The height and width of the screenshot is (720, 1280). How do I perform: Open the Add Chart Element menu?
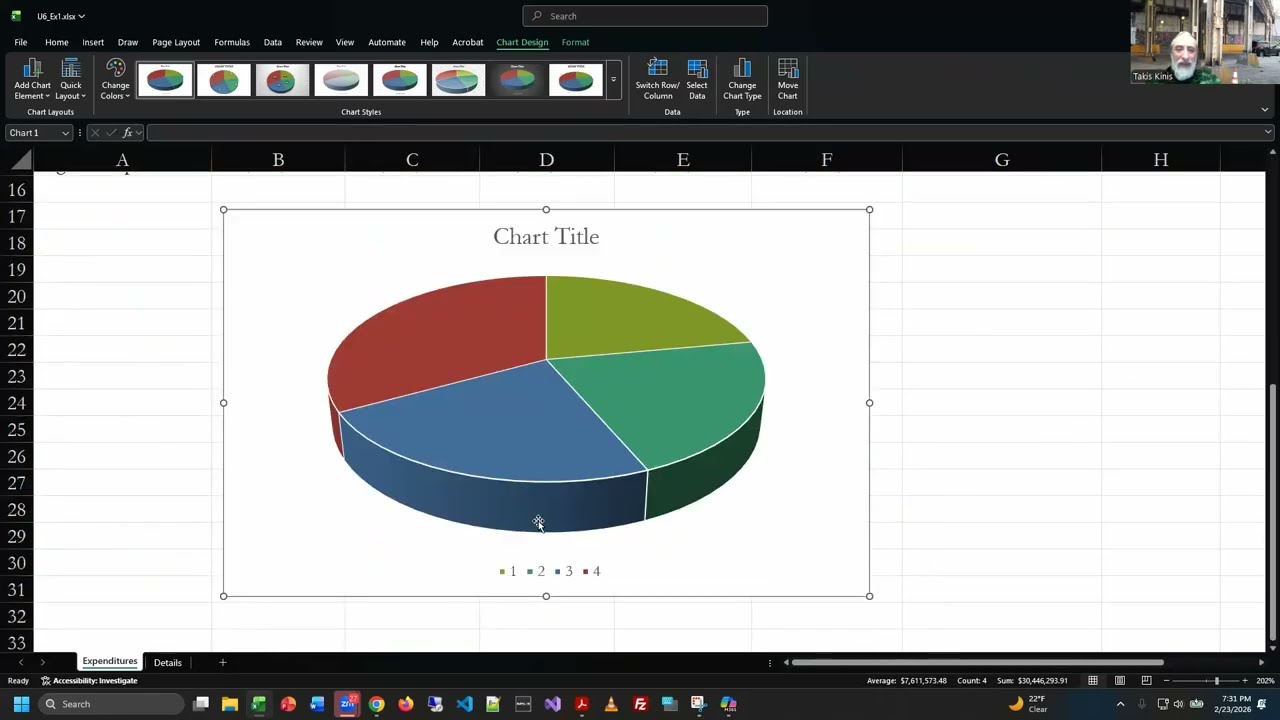coord(32,79)
